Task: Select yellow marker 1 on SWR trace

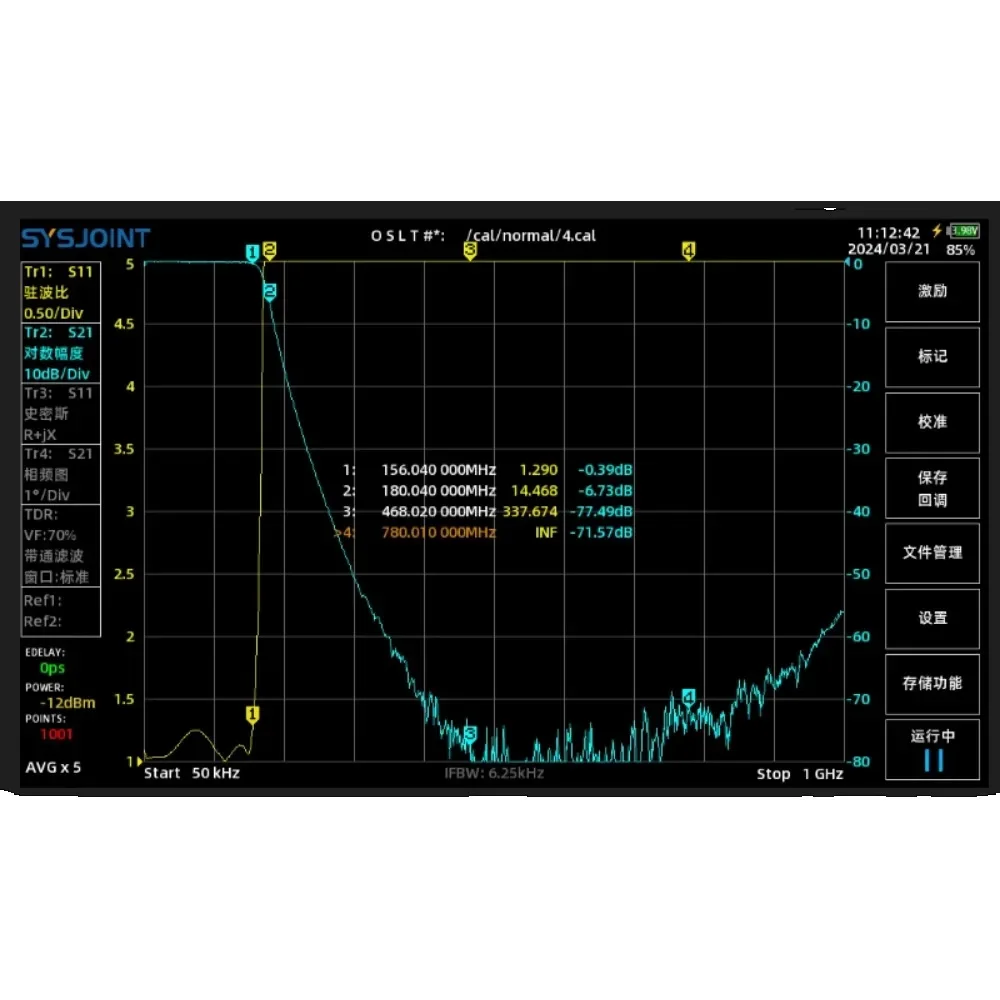Action: [253, 714]
